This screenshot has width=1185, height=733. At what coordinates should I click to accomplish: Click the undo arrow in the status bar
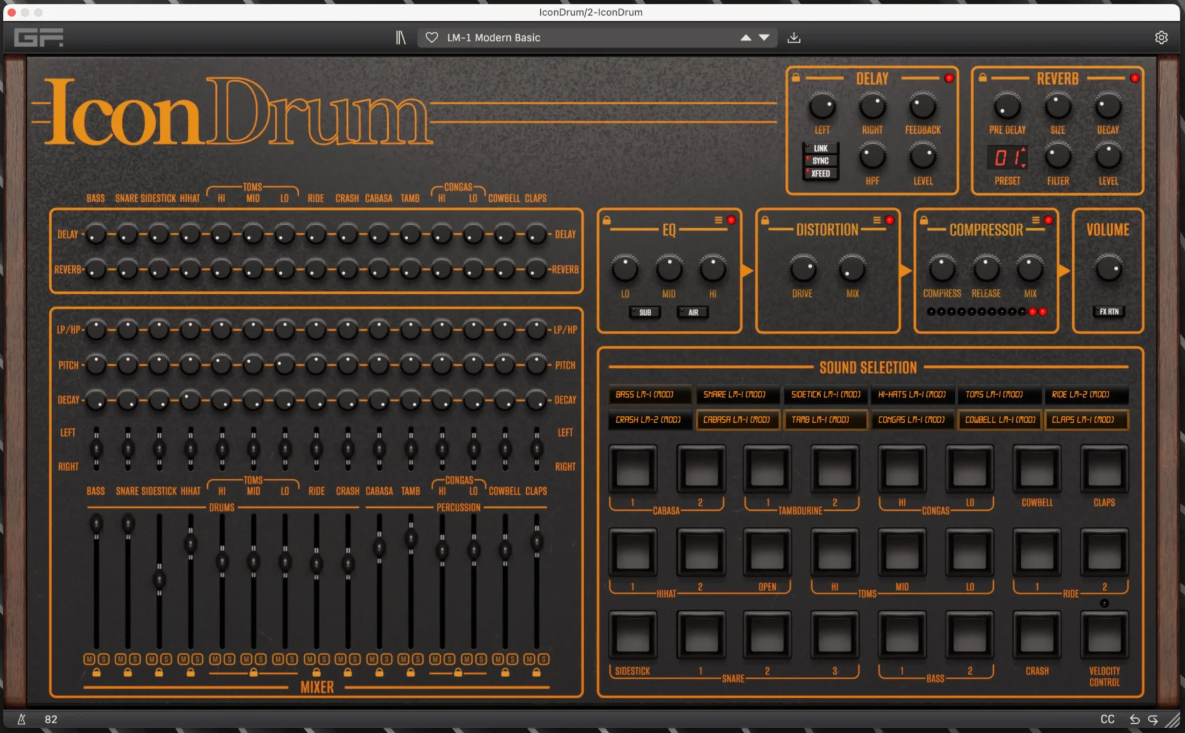point(1134,719)
